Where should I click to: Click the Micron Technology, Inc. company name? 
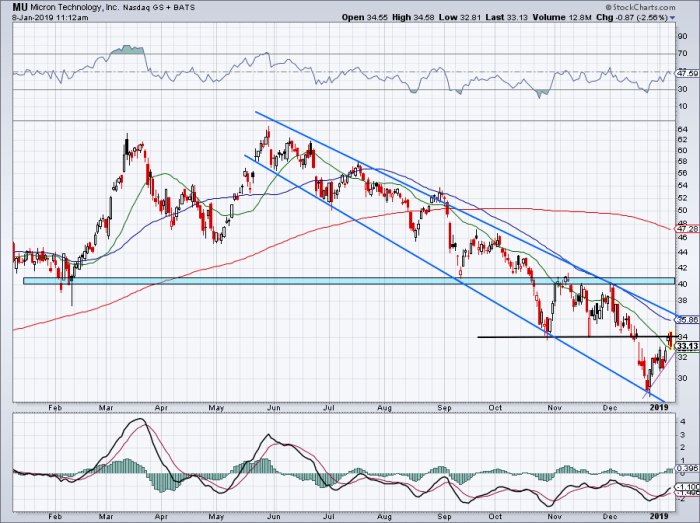(75, 8)
